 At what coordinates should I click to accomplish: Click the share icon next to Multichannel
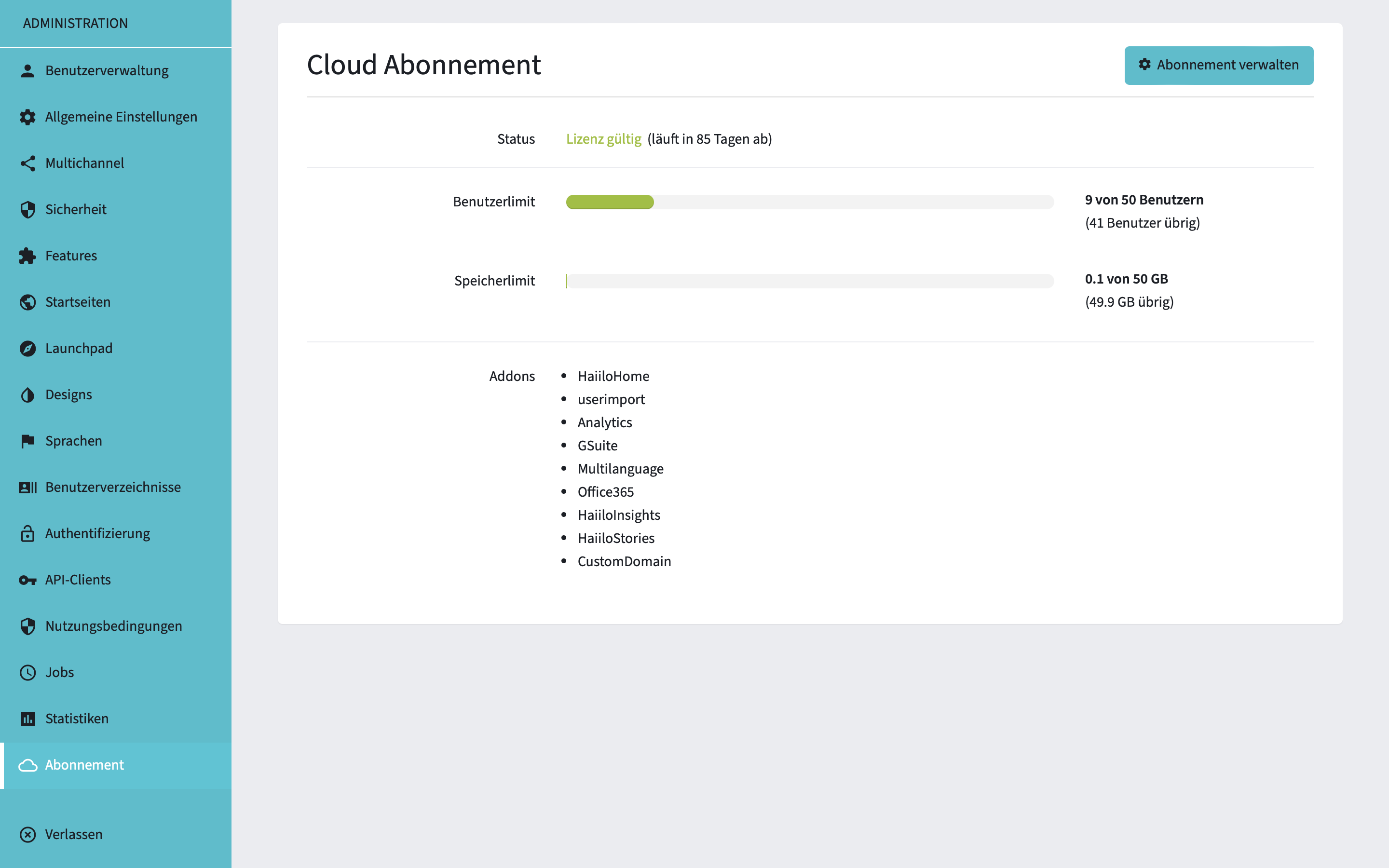pos(27,163)
